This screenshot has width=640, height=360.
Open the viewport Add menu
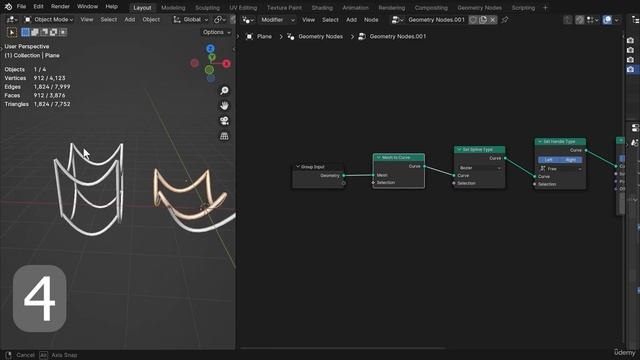(130, 20)
